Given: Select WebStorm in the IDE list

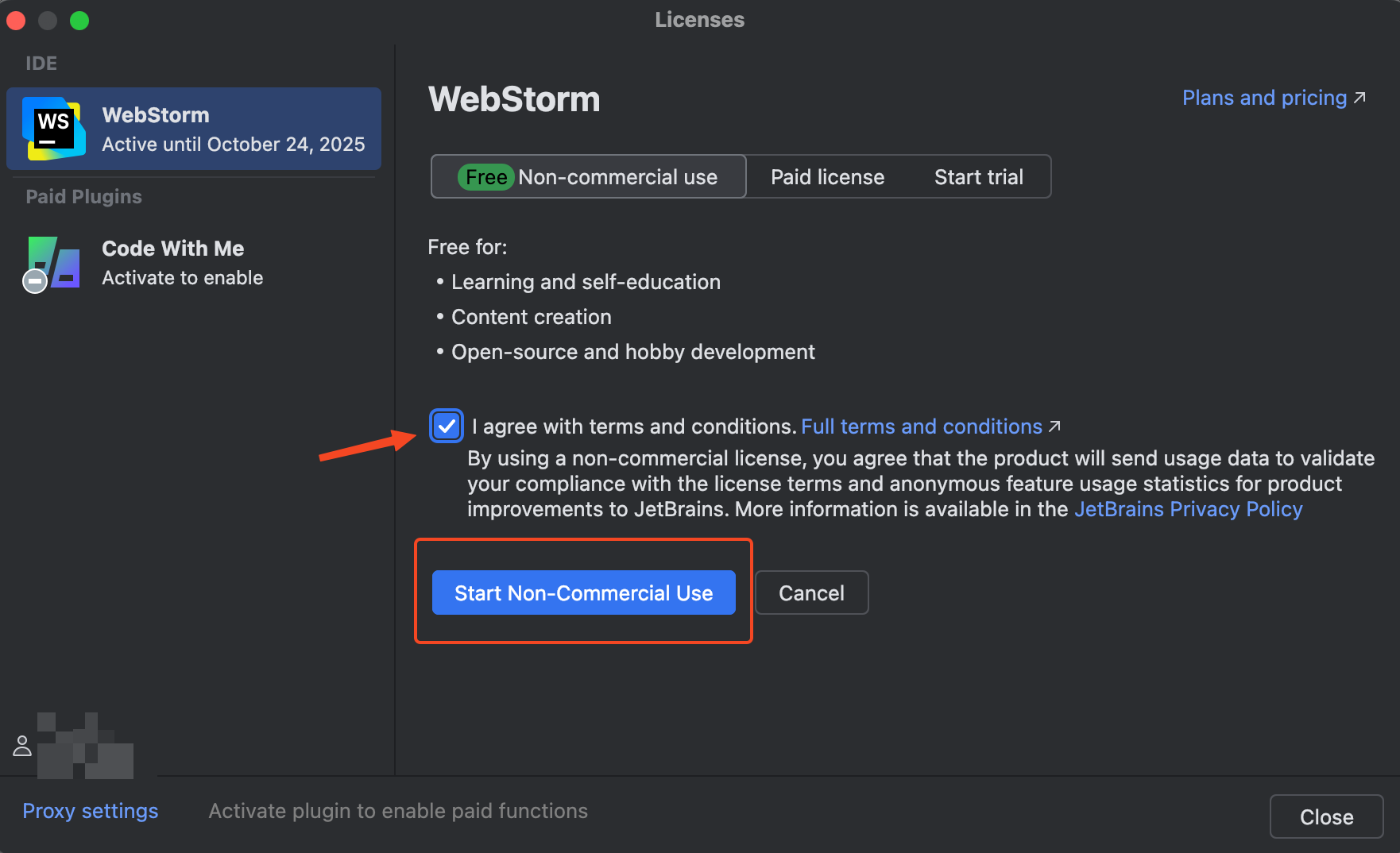Looking at the screenshot, I should pyautogui.click(x=194, y=129).
